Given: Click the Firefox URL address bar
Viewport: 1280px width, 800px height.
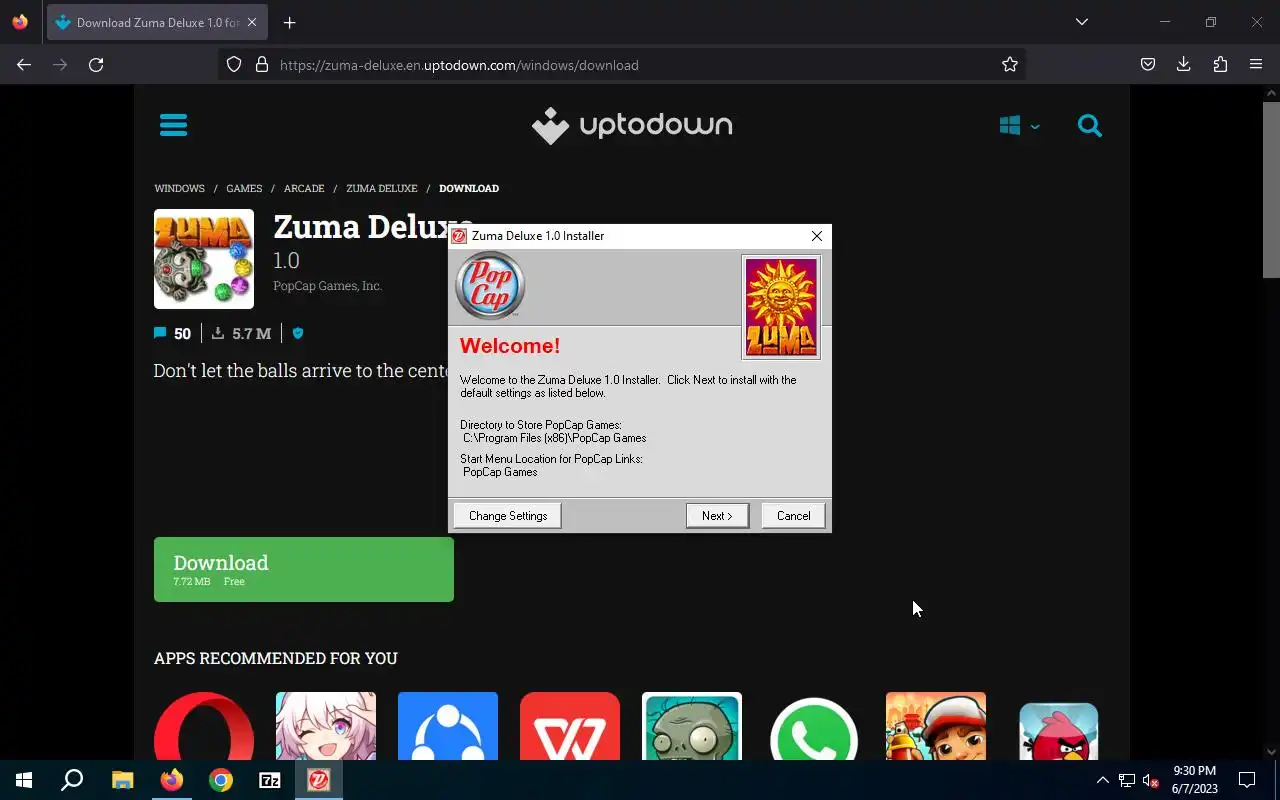Looking at the screenshot, I should coord(620,65).
